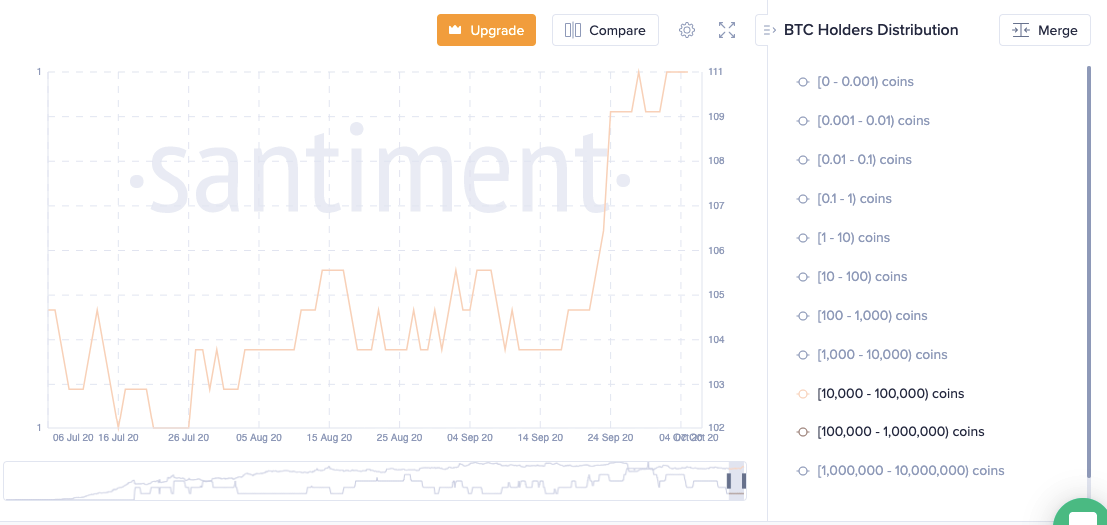Viewport: 1107px width, 525px height.
Task: Toggle the [10 - 100) coins metric
Action: point(851,277)
